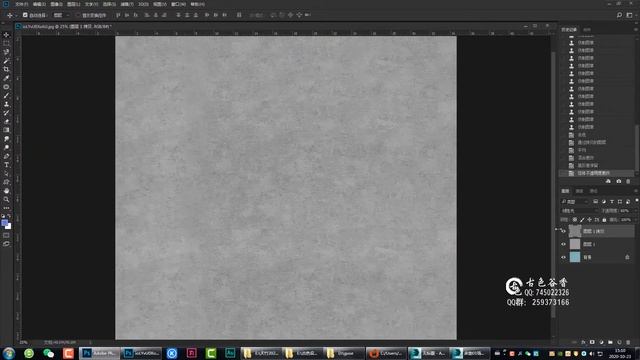Viewport: 640px width, 360px height.
Task: Click the Screen Mode icon in toolbox
Action: tap(6, 244)
